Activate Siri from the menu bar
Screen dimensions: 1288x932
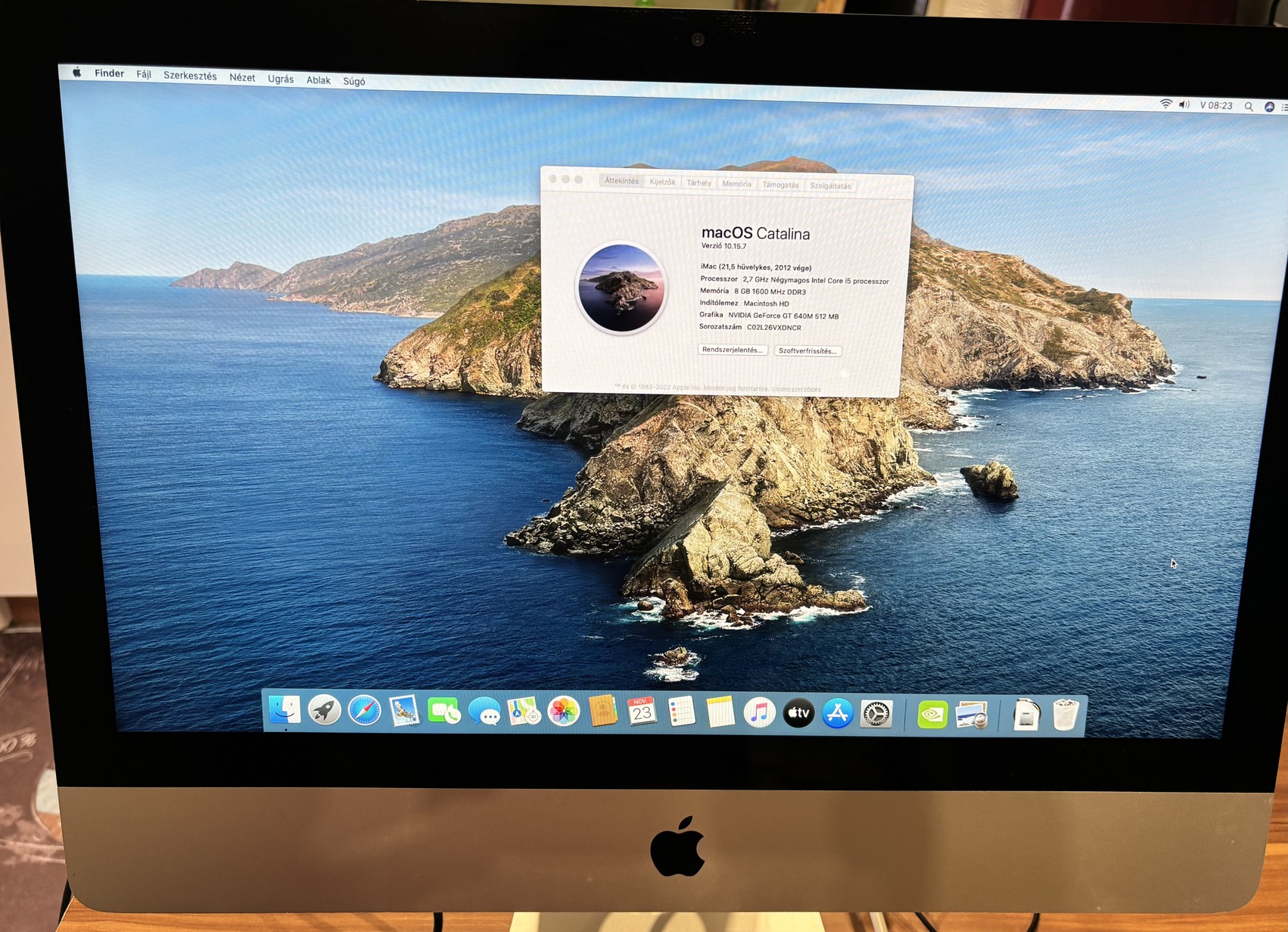coord(1269,108)
